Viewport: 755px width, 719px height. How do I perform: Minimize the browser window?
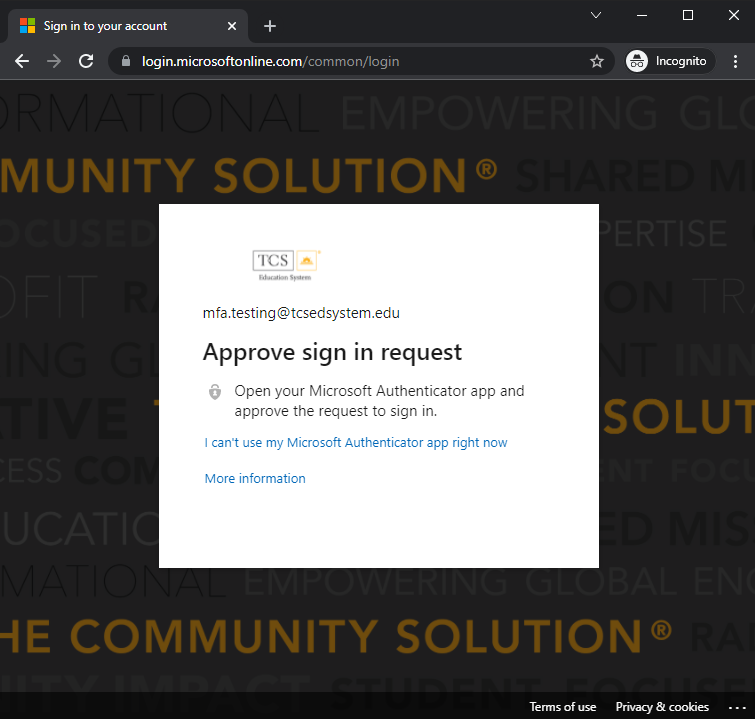point(642,15)
